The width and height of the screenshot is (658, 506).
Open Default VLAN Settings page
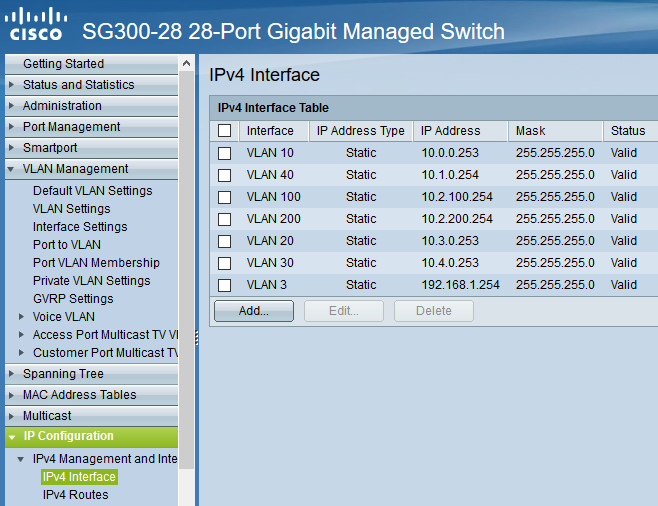(x=93, y=191)
